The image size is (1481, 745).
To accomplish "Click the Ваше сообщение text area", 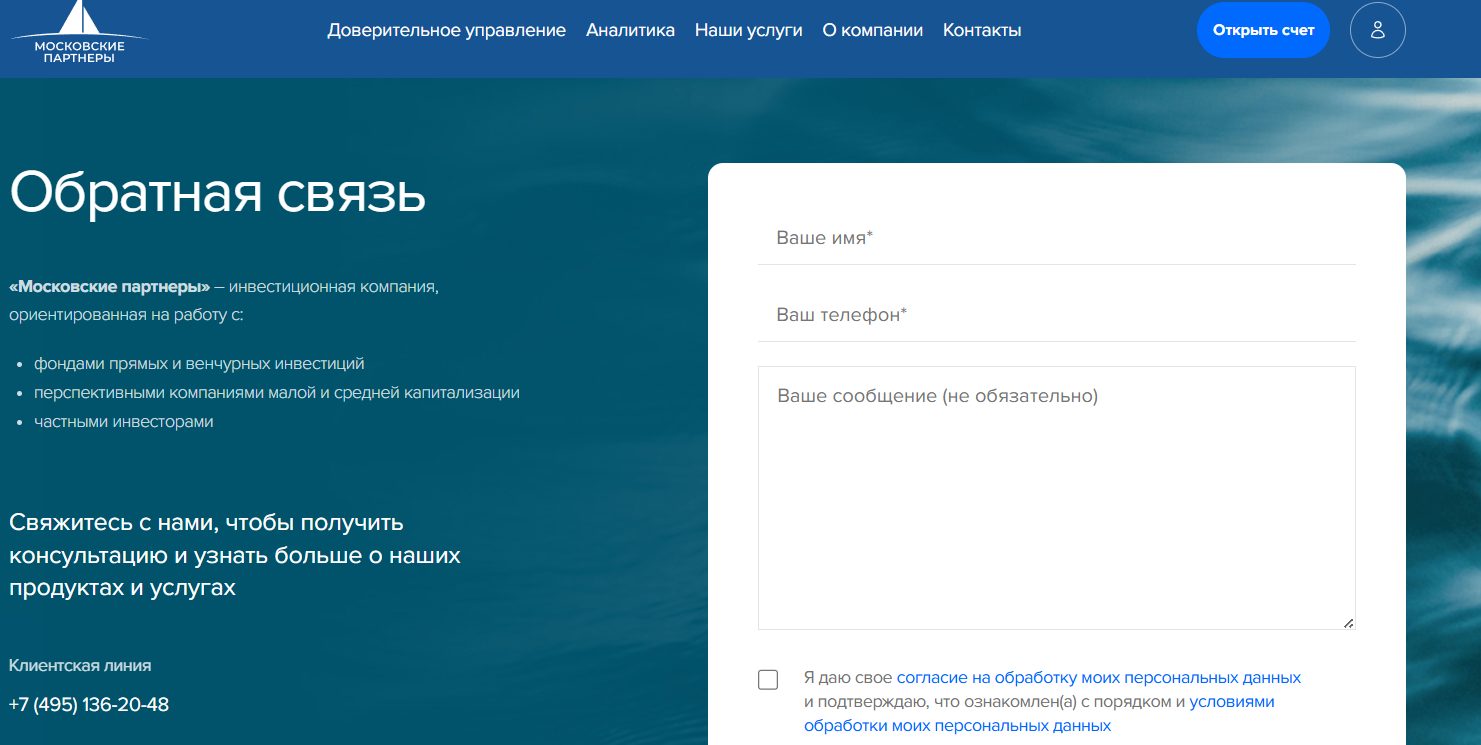I will pos(1056,497).
